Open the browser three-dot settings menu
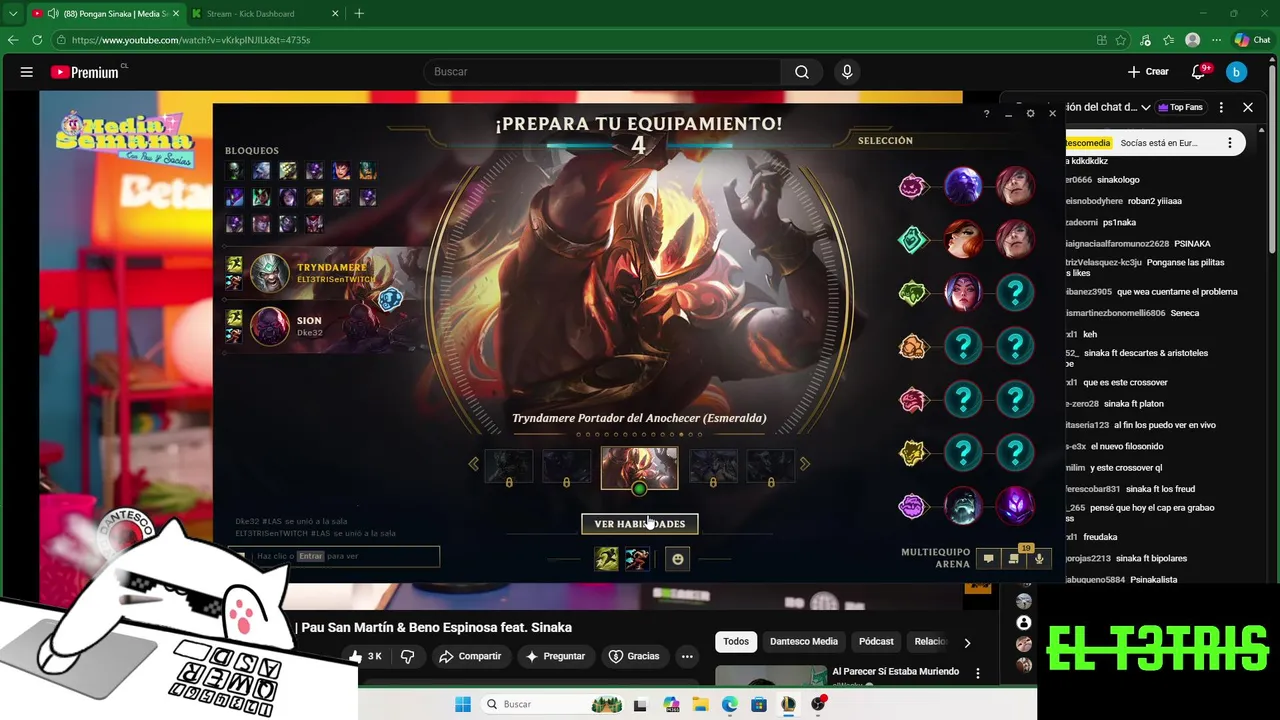The height and width of the screenshot is (720, 1280). [x=1216, y=40]
